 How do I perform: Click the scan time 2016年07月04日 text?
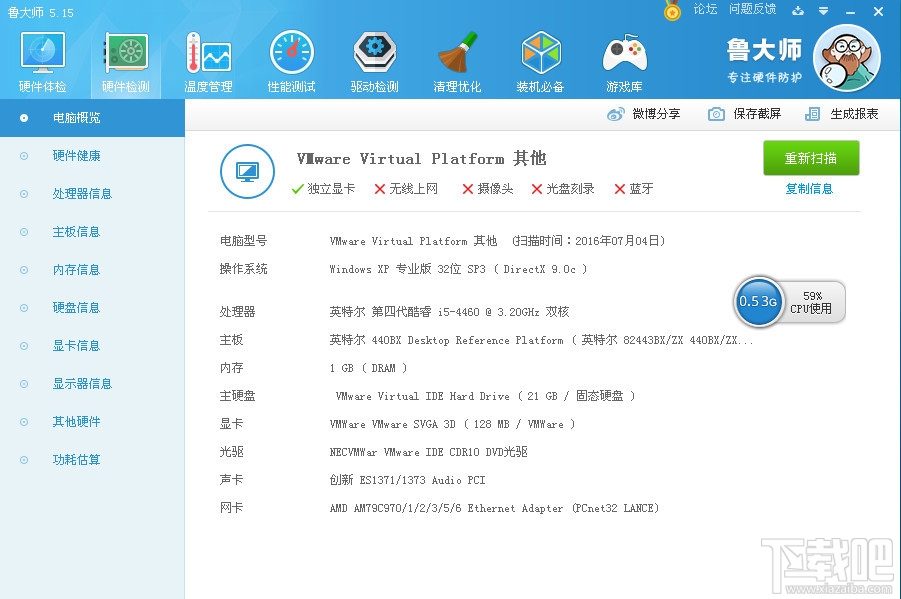[x=588, y=241]
